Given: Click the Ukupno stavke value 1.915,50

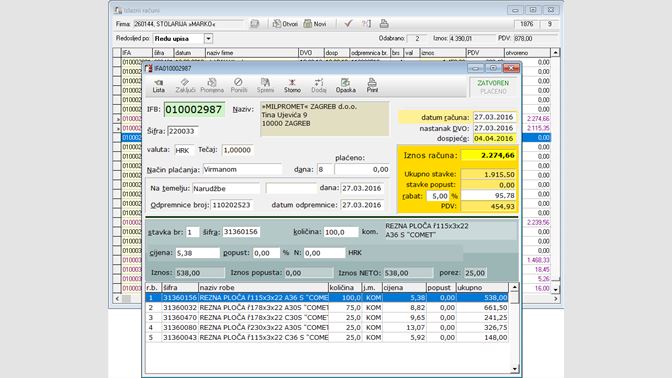Looking at the screenshot, I should 488,174.
